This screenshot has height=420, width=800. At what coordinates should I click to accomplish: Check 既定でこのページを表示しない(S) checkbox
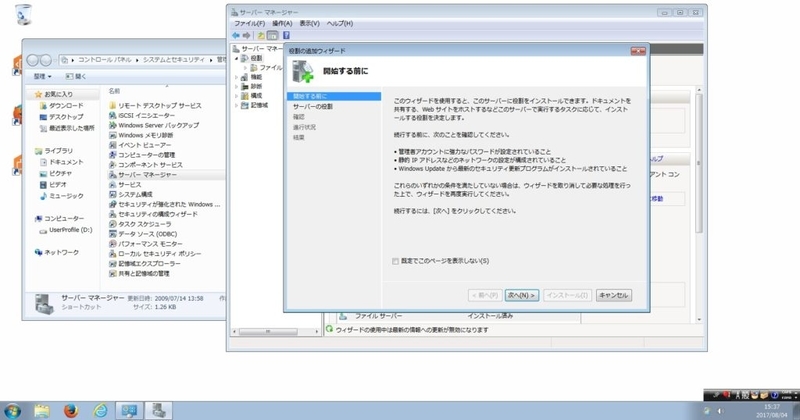pyautogui.click(x=395, y=261)
